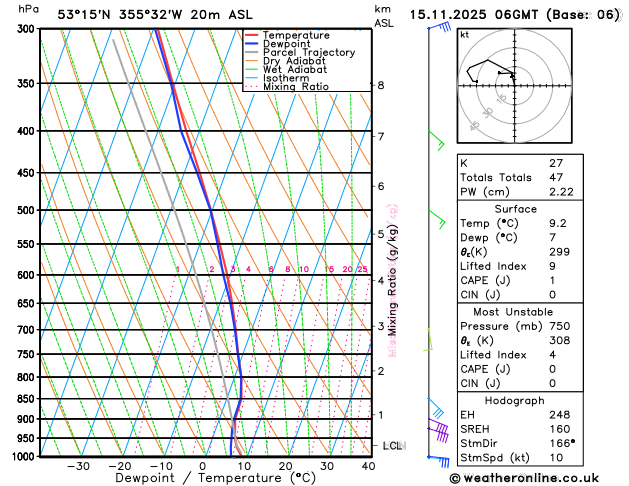Click the 500 pressure level label

click(x=28, y=210)
